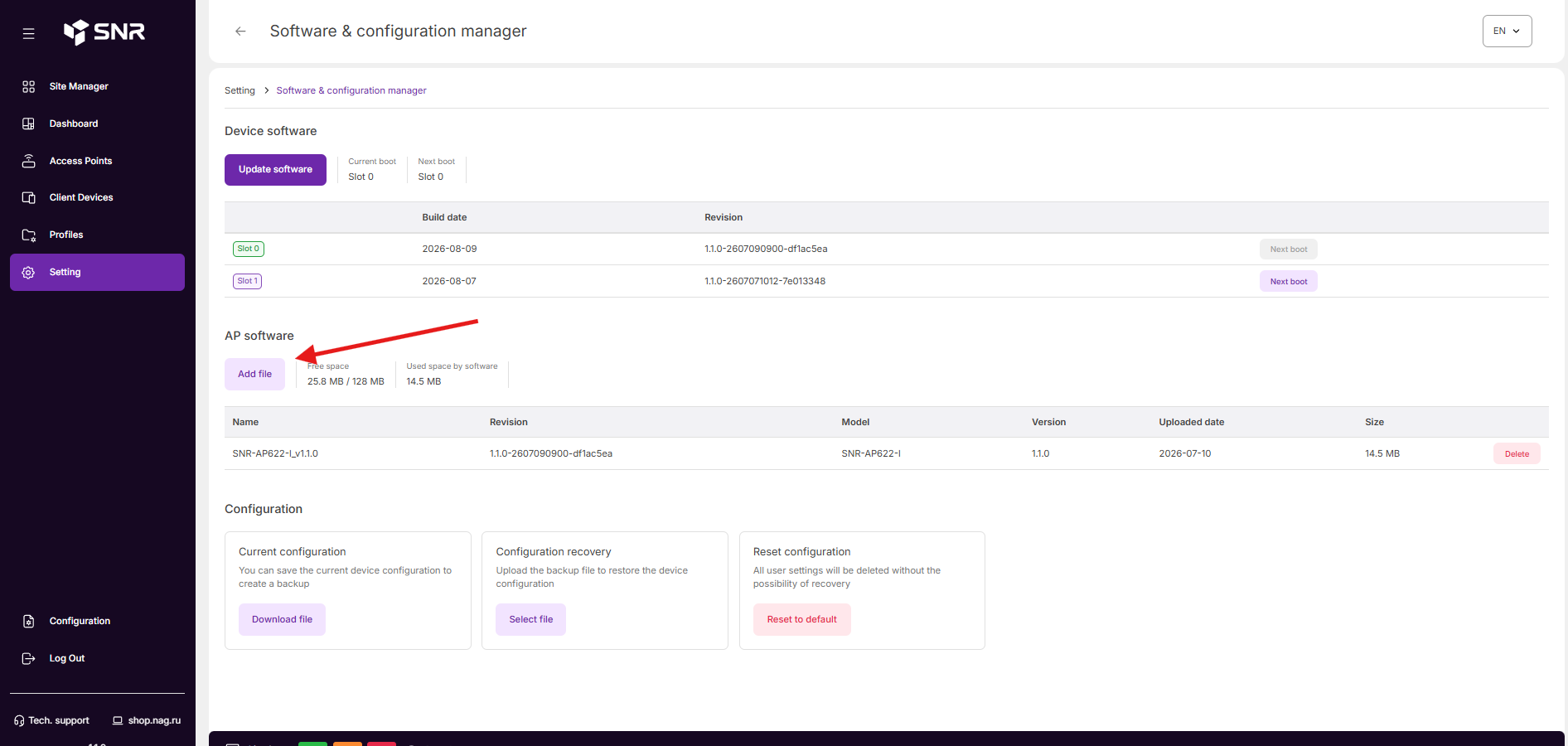1568x746 pixels.
Task: Toggle the hamburger sidebar menu
Action: [28, 34]
